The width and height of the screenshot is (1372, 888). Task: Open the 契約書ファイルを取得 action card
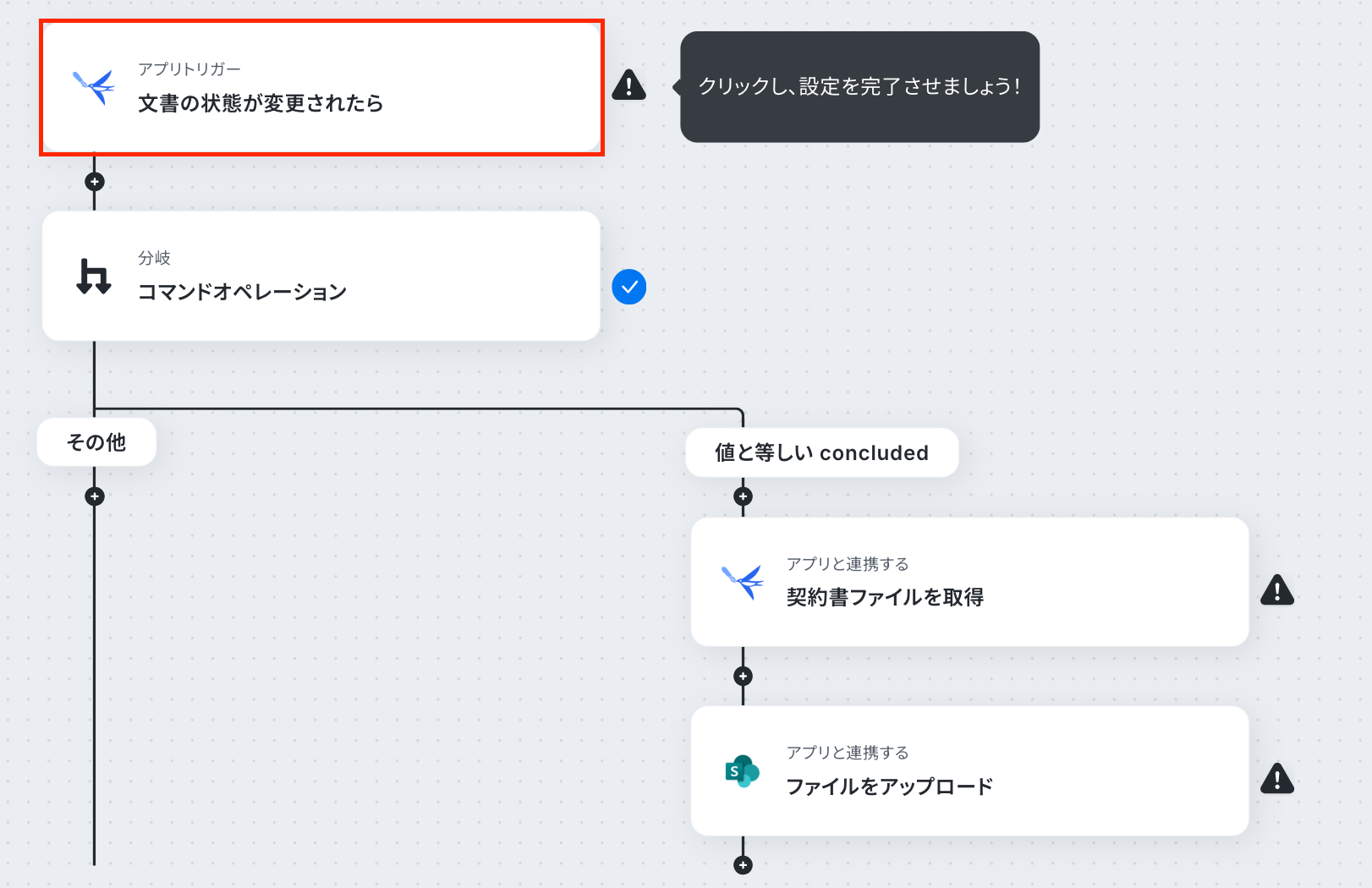[969, 582]
